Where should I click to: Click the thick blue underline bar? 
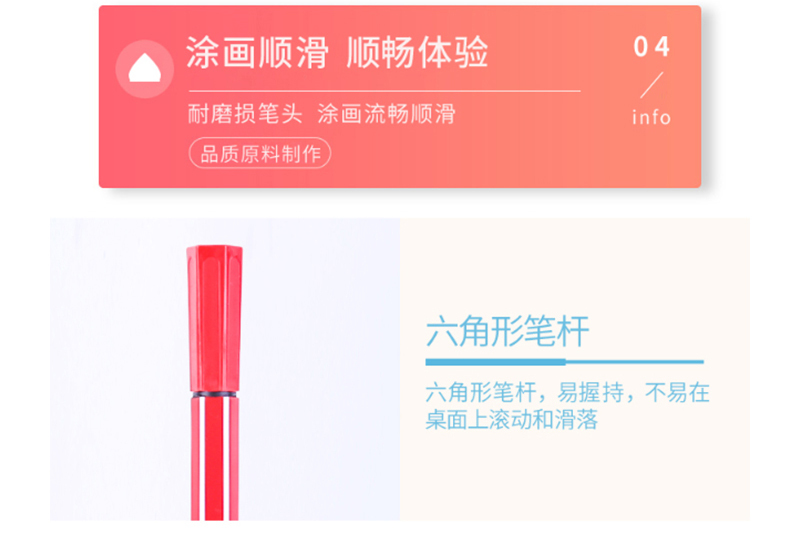click(495, 362)
